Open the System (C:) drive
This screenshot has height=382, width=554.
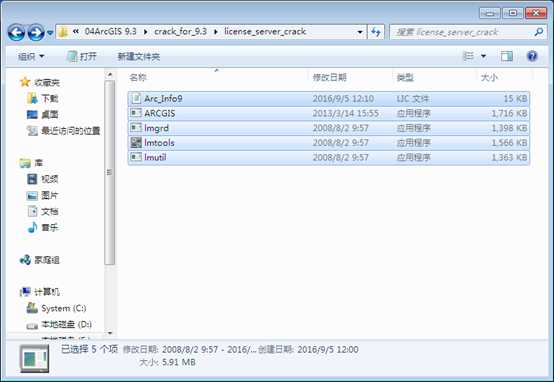[x=64, y=308]
